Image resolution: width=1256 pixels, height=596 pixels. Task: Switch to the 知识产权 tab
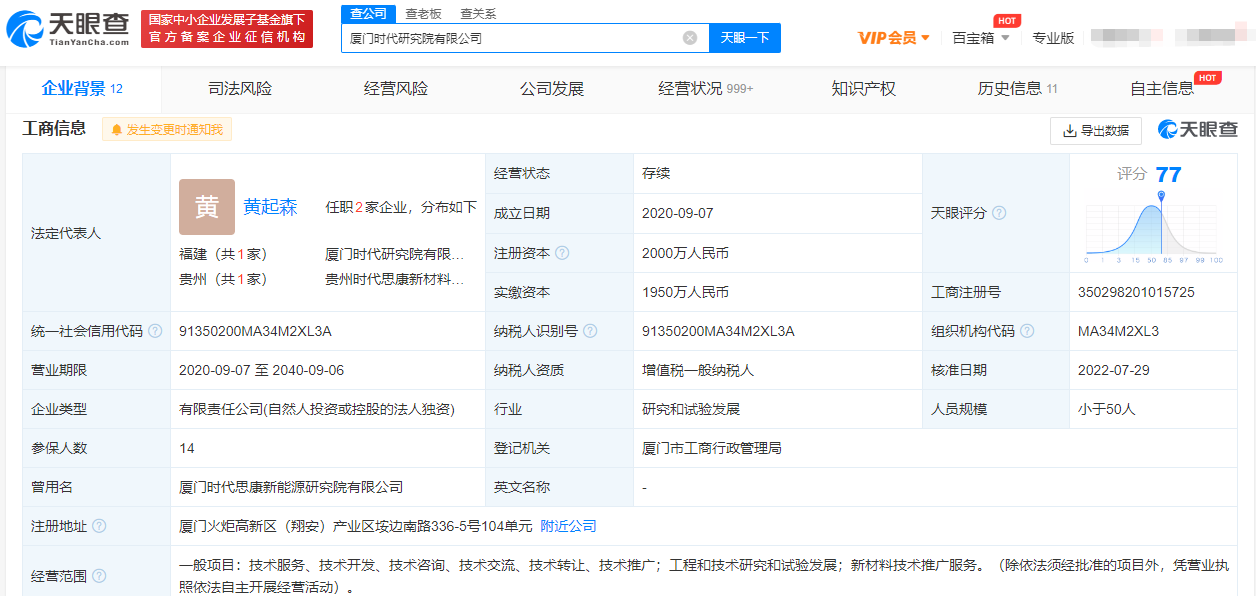coord(864,89)
